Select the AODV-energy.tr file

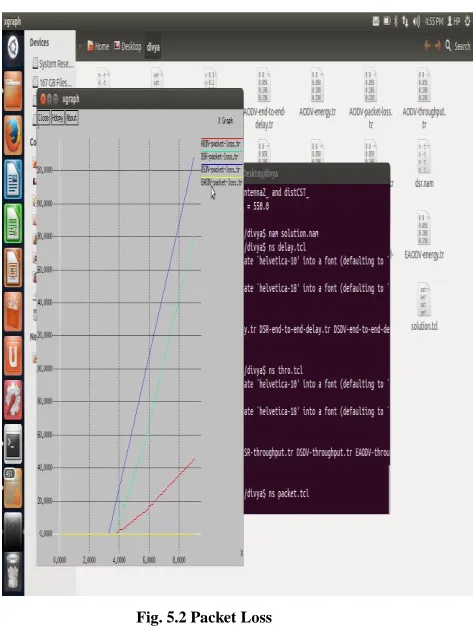coord(317,93)
